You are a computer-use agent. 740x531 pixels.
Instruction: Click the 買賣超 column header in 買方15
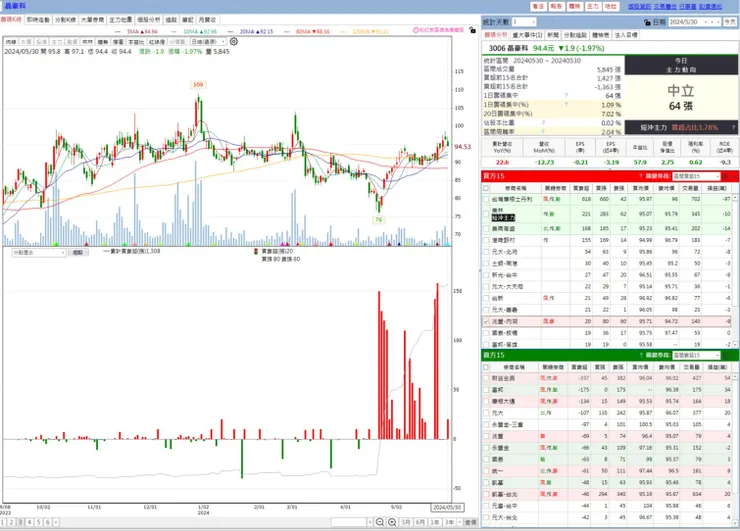581,188
